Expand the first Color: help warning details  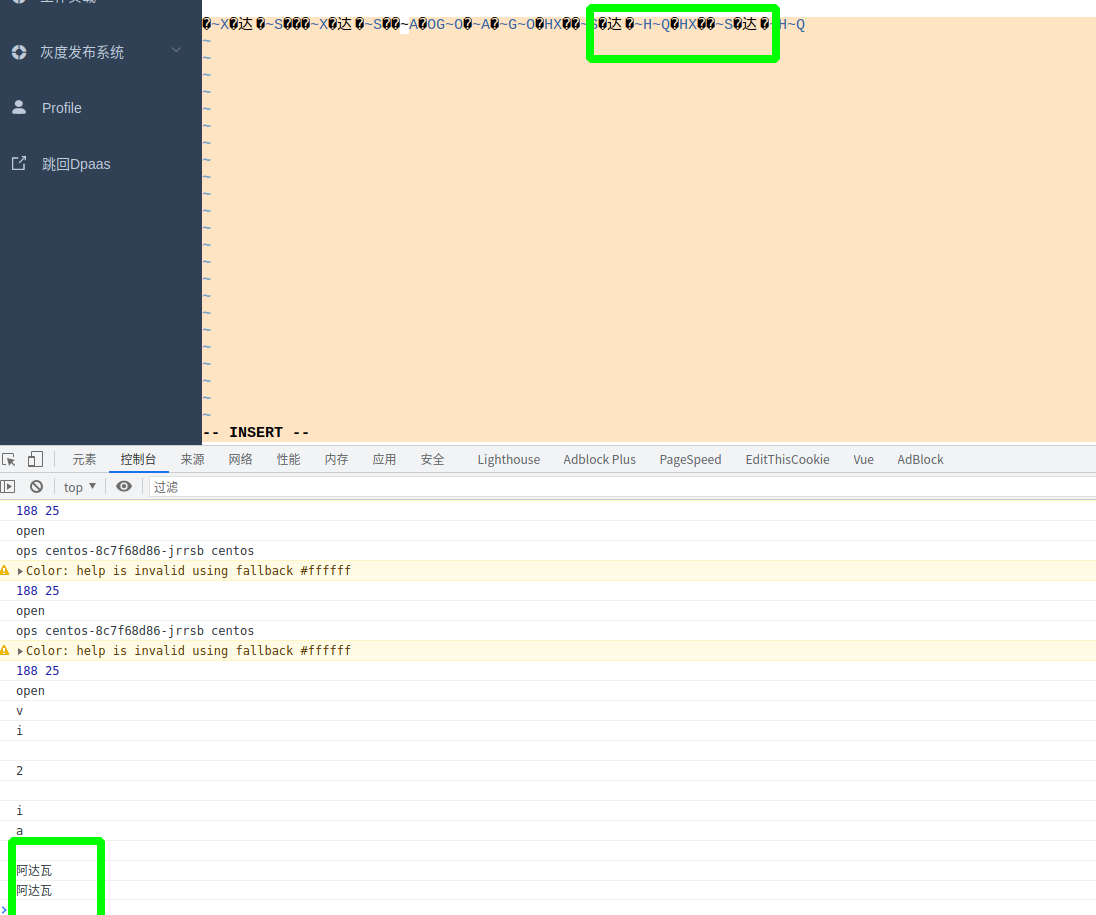click(20, 570)
